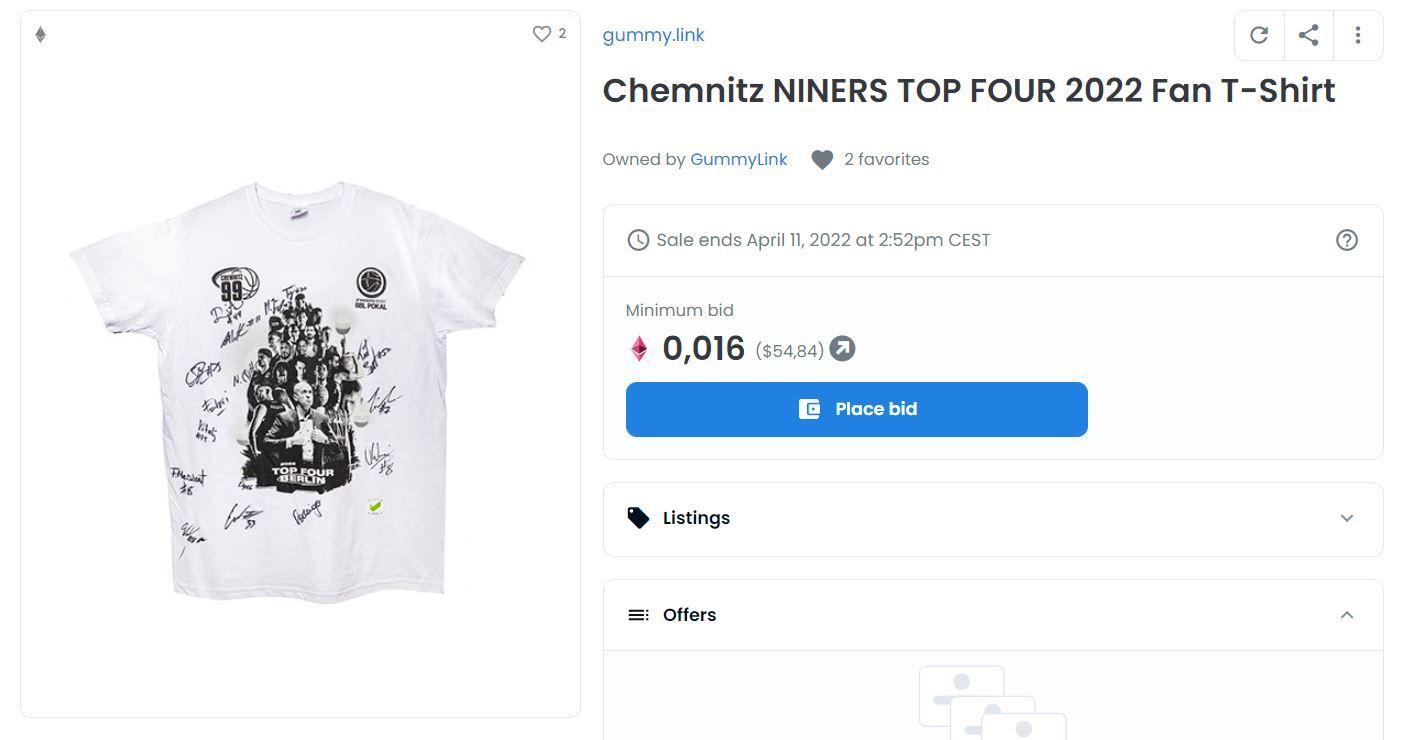Open the three-dot more options menu
Image resolution: width=1410 pixels, height=740 pixels.
click(1357, 36)
